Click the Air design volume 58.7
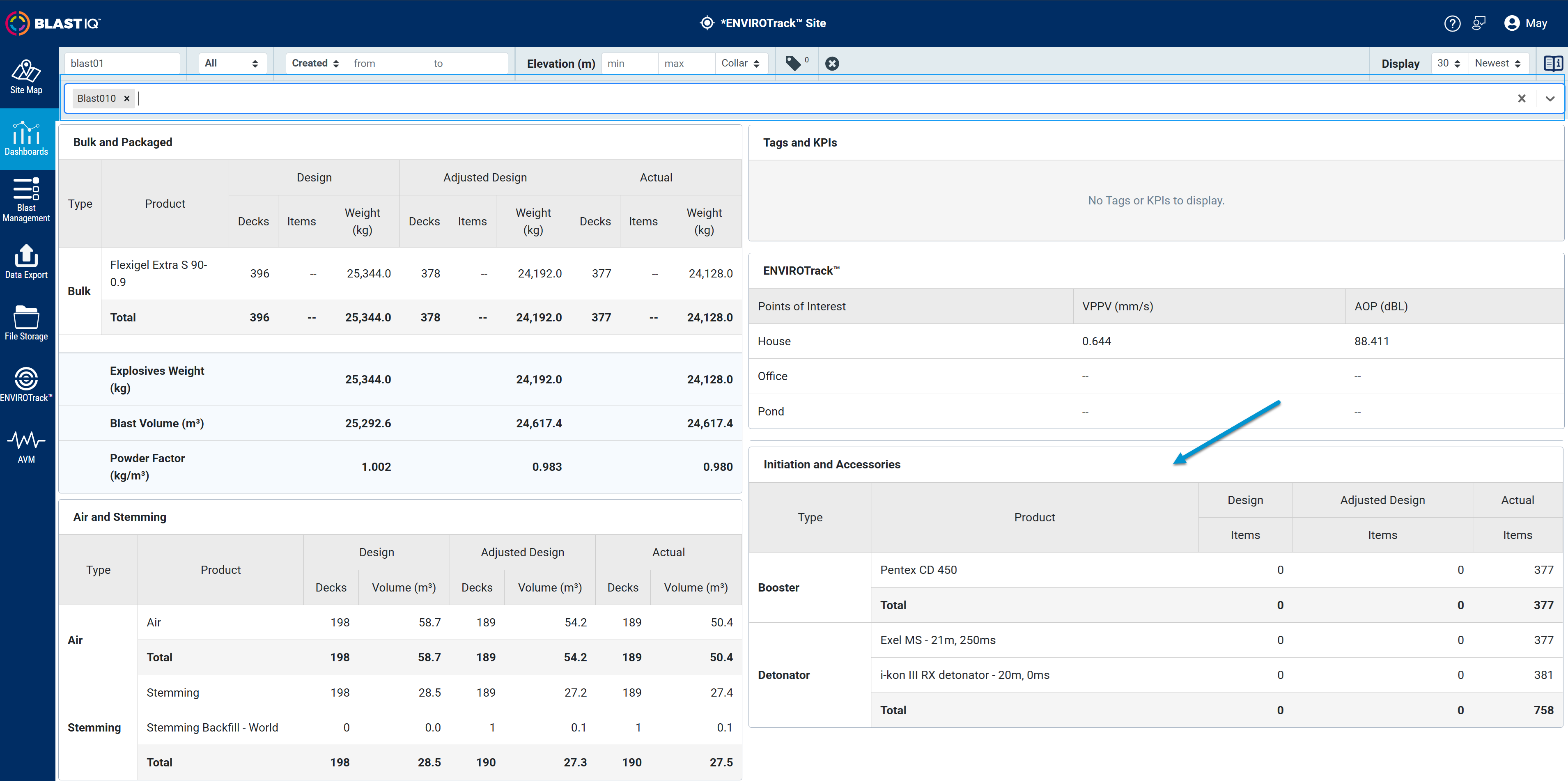Viewport: 1568px width, 782px height. tap(429, 623)
